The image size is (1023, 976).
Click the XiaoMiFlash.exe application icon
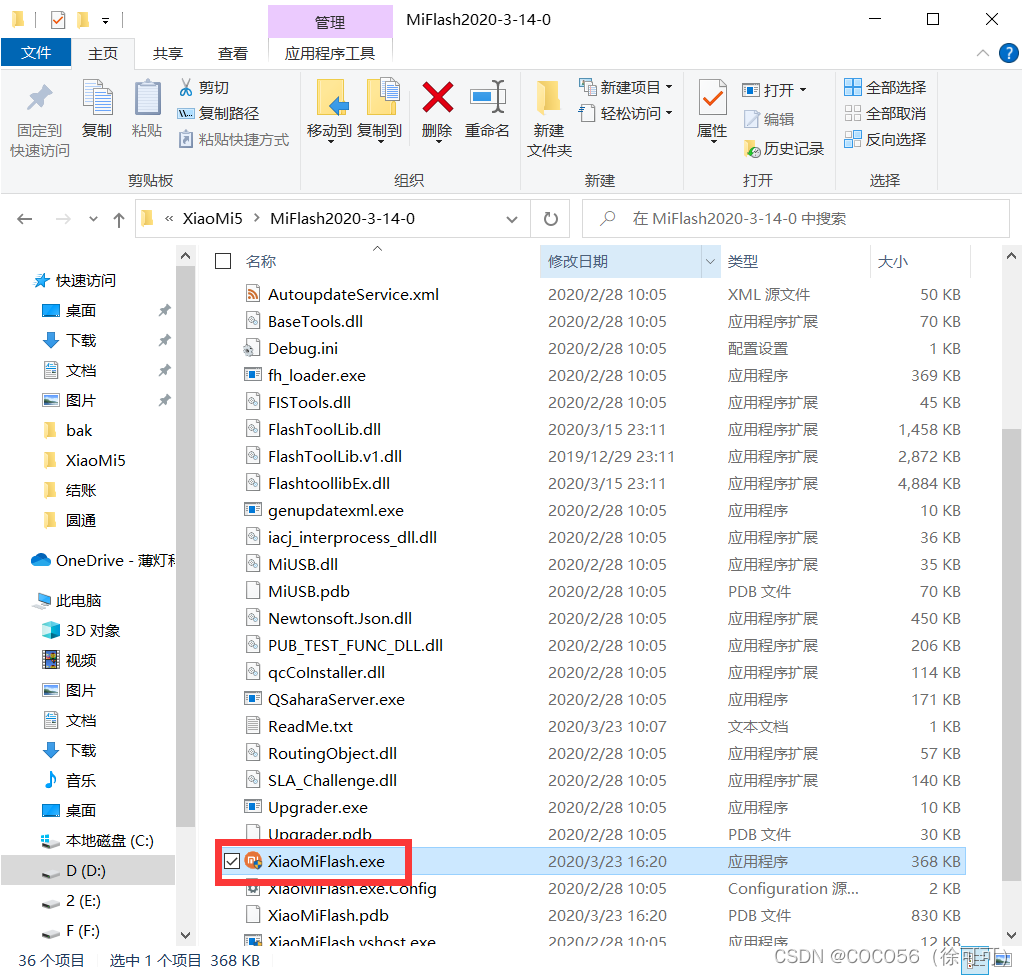[253, 861]
